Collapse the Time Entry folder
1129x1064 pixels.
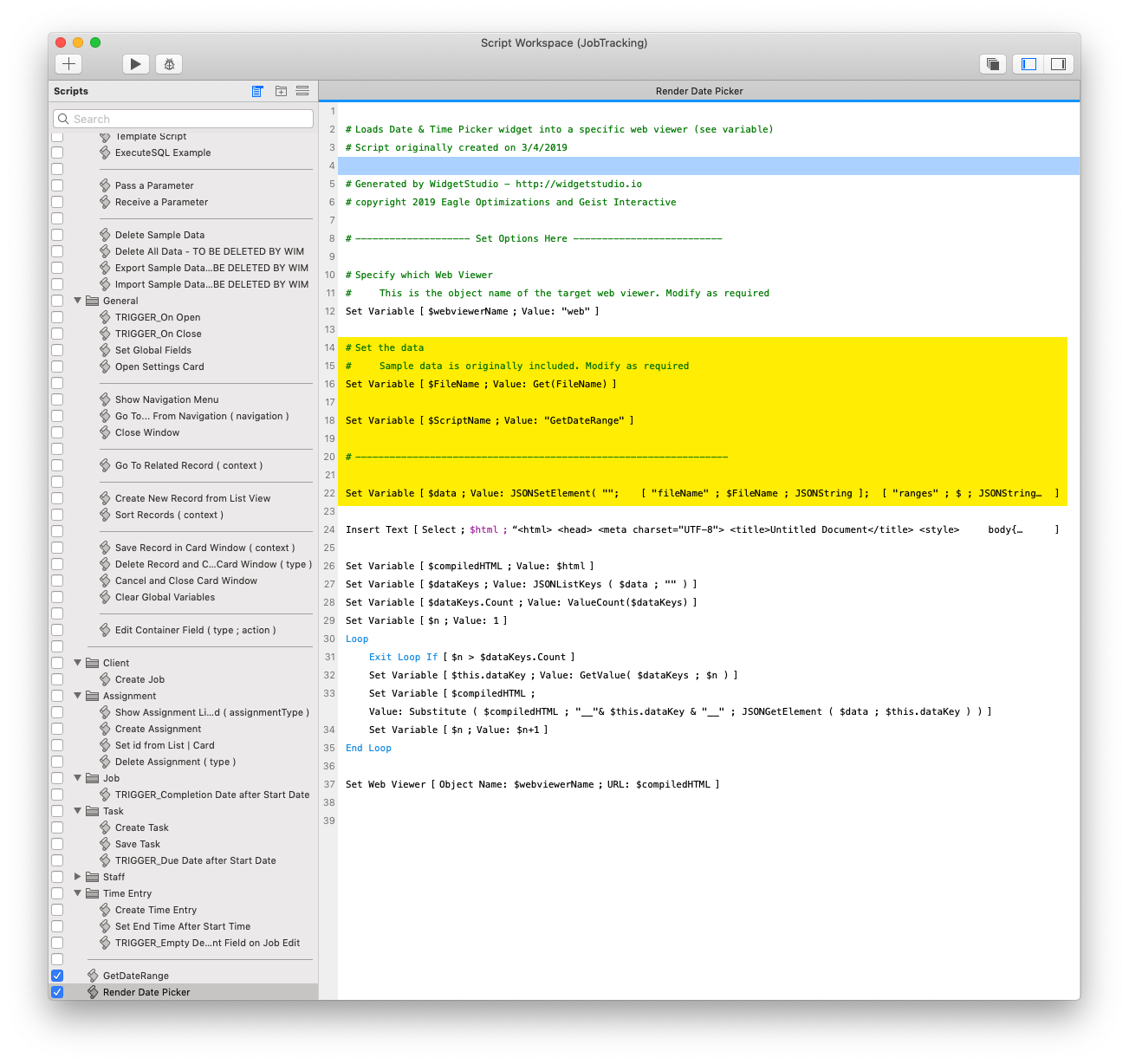point(77,893)
